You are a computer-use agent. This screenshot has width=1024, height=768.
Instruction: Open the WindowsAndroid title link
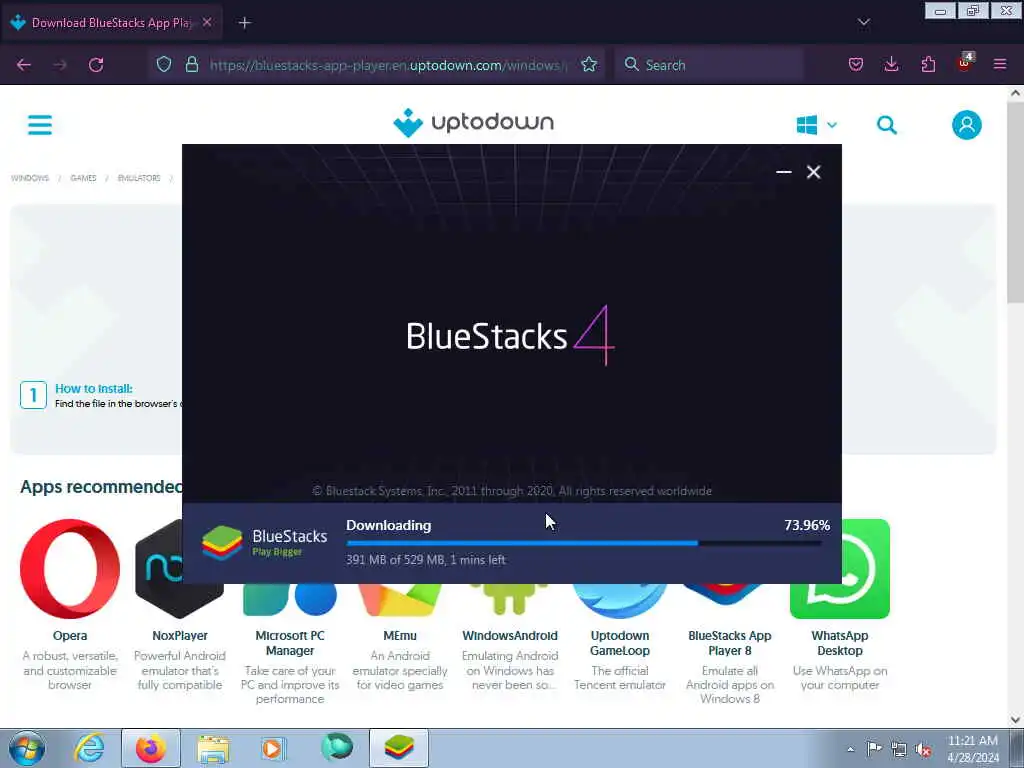pyautogui.click(x=510, y=635)
